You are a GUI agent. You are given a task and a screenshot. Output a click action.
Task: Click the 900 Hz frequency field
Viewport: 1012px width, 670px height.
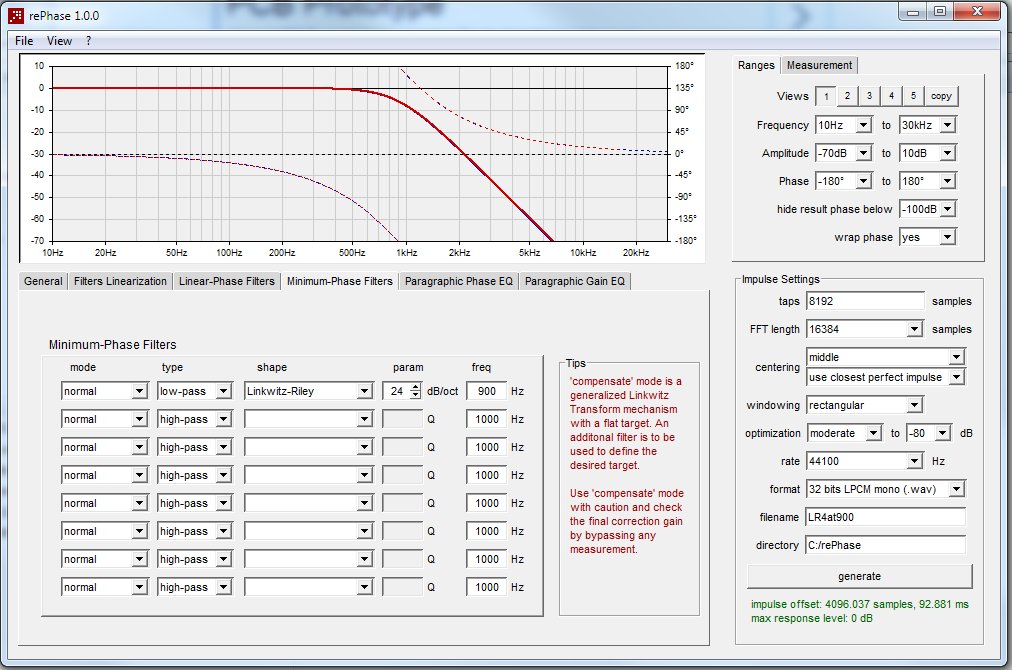pyautogui.click(x=486, y=391)
